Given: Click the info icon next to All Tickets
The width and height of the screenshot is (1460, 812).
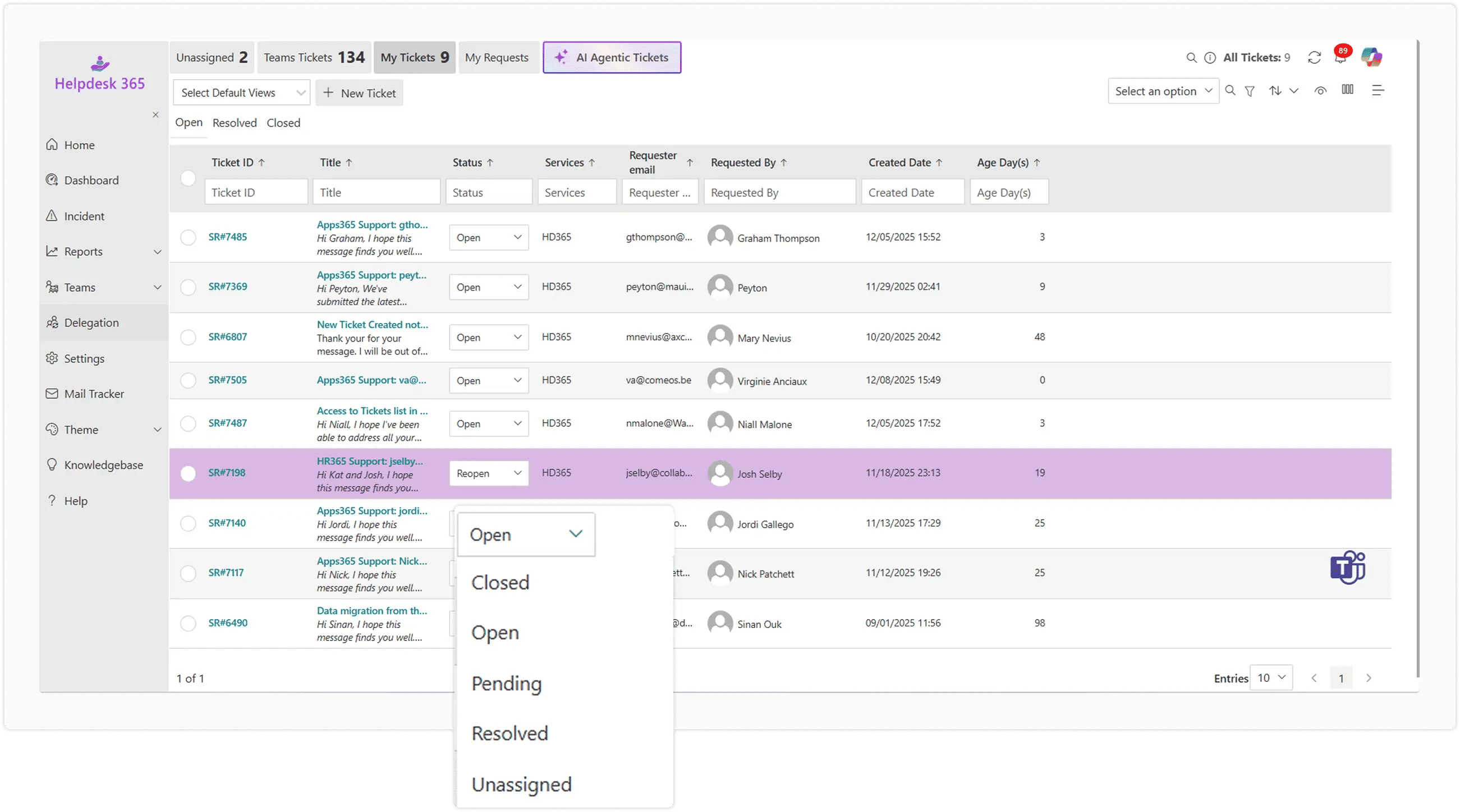Looking at the screenshot, I should coord(1210,57).
